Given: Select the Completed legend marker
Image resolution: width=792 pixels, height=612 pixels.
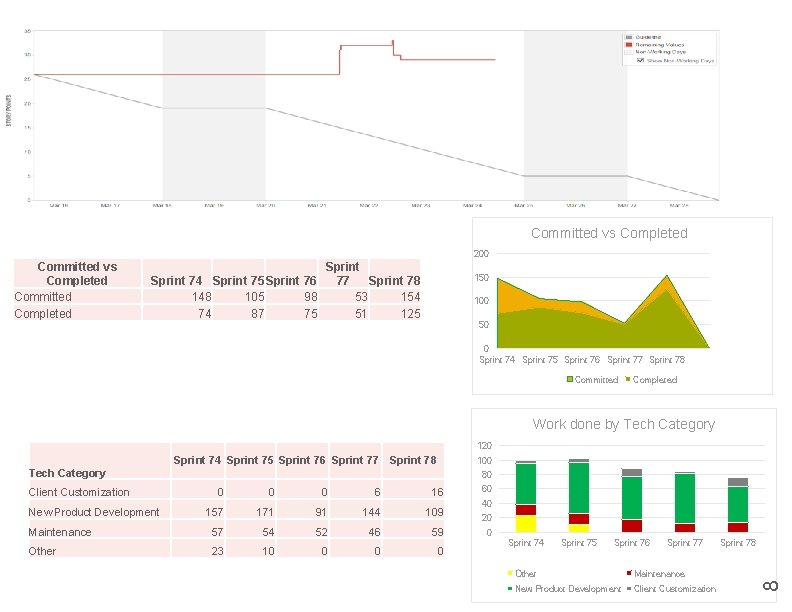Looking at the screenshot, I should 628,379.
